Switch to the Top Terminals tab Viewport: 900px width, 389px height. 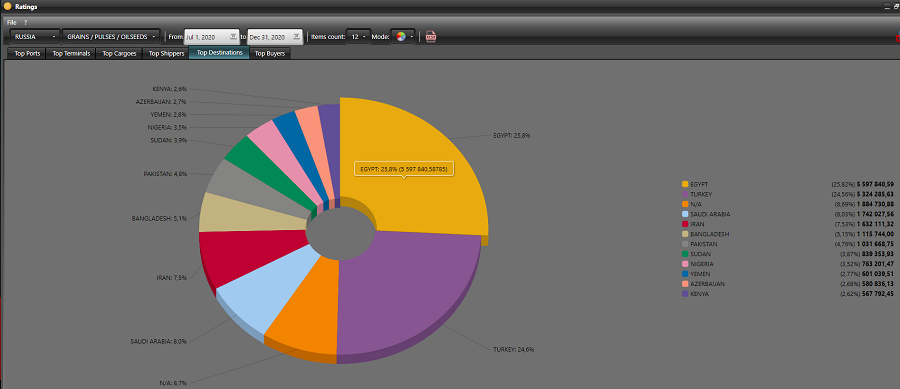click(x=71, y=54)
